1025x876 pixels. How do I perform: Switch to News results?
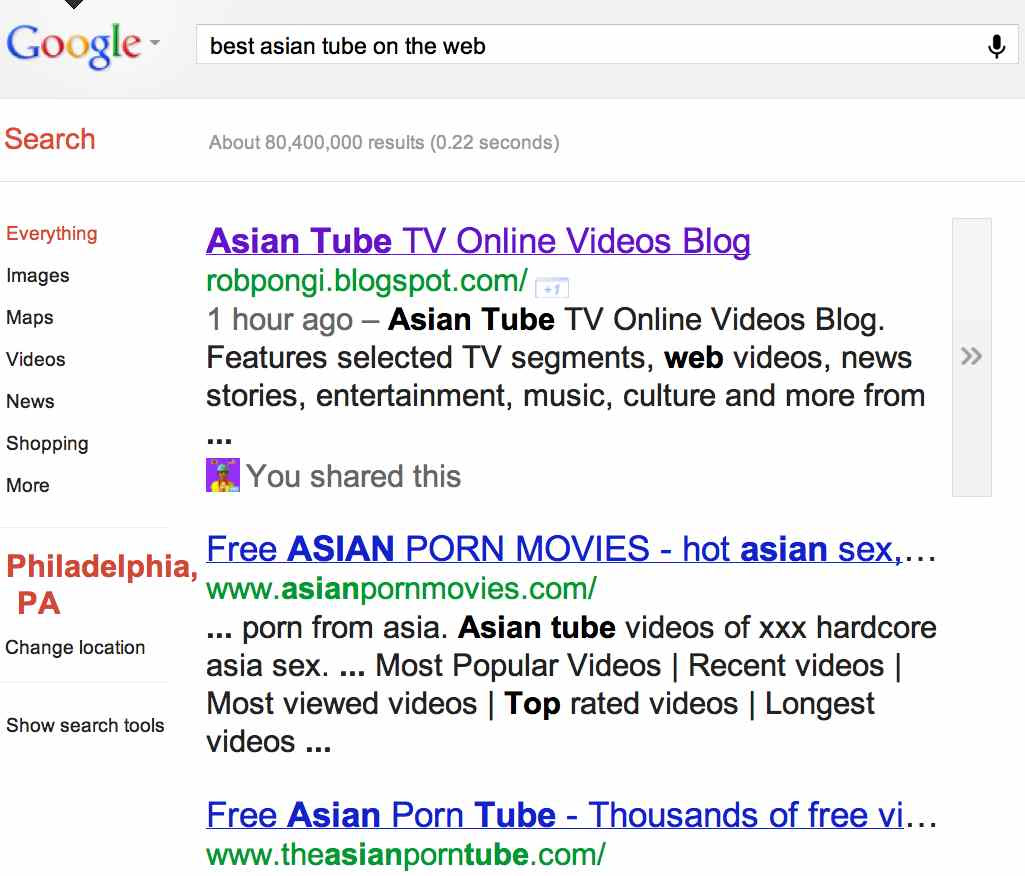(30, 401)
